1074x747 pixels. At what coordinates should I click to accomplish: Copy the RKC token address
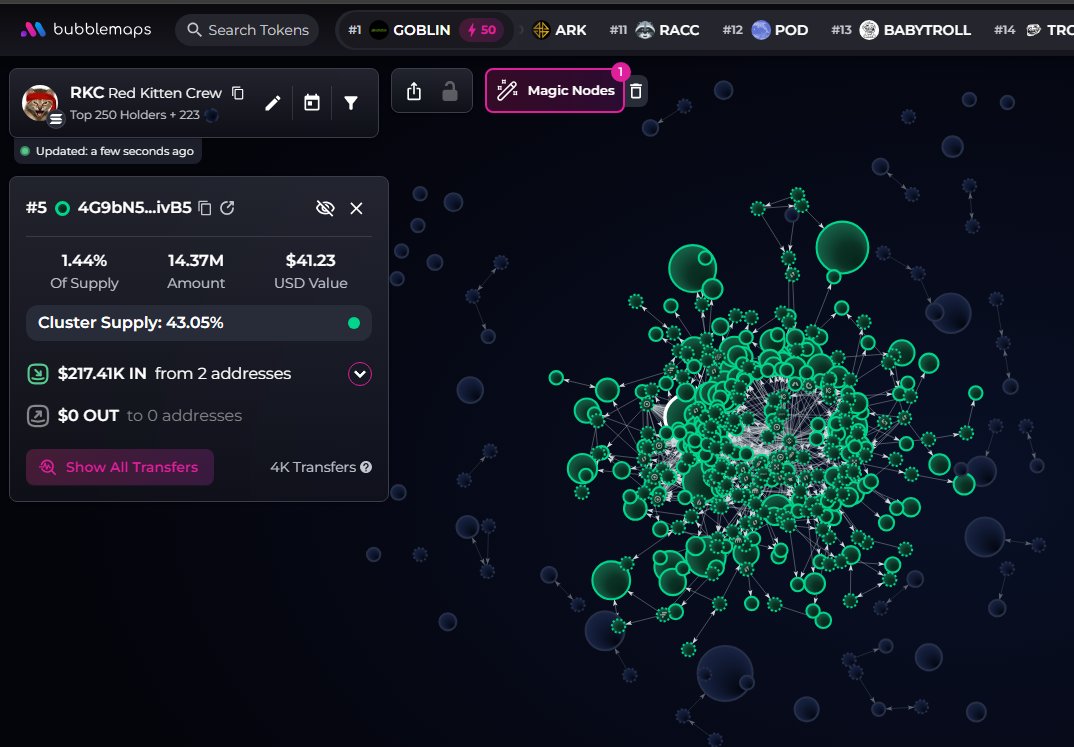[238, 92]
